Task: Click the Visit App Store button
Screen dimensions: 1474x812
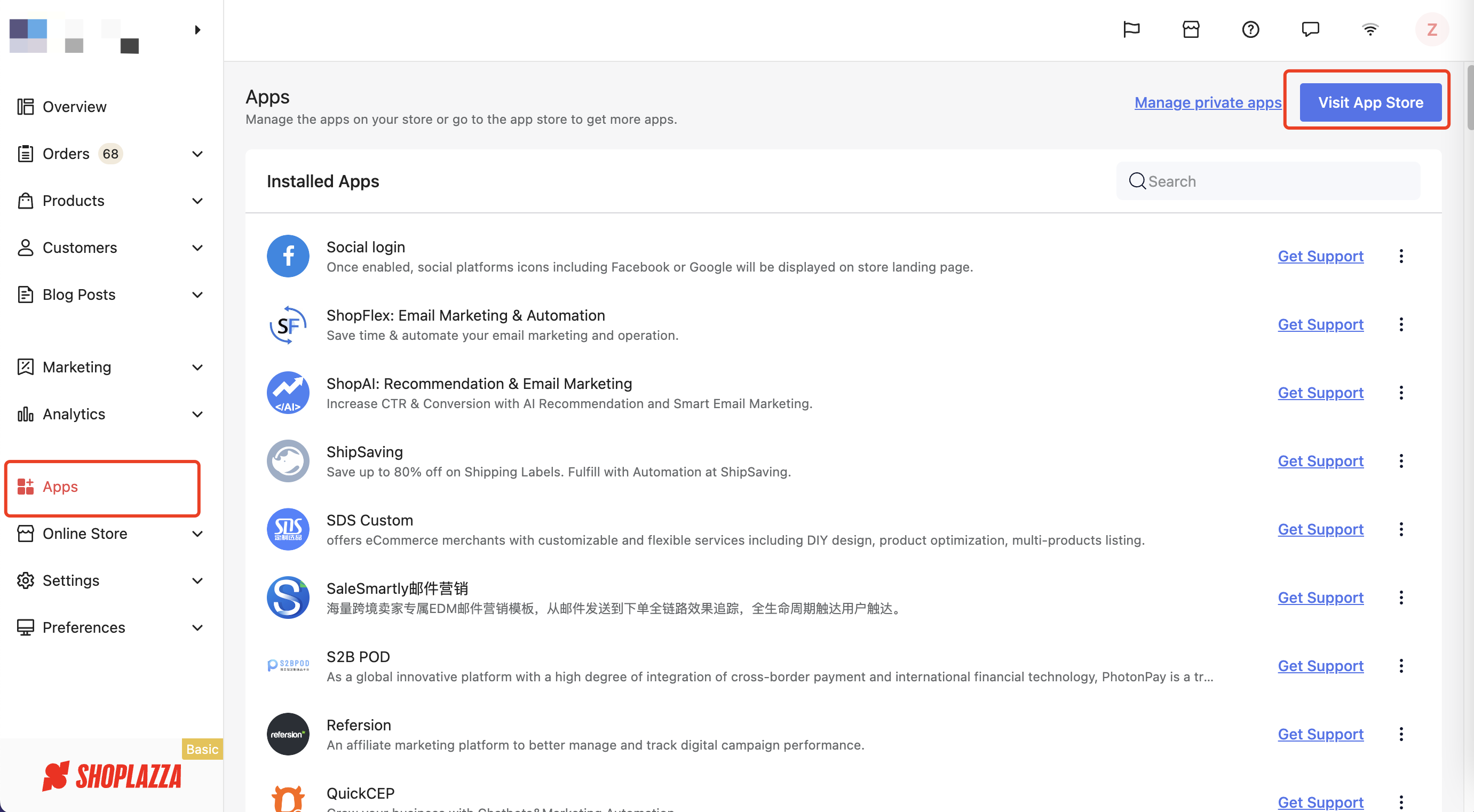Action: click(x=1370, y=102)
